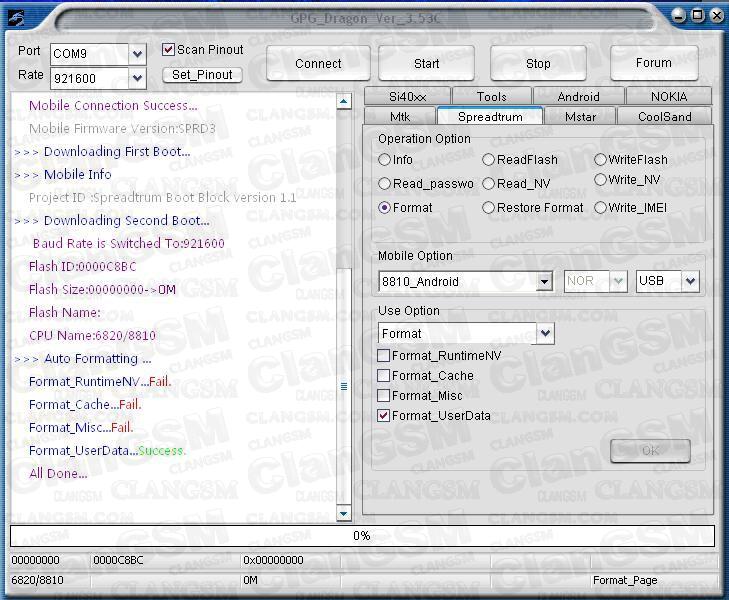Choose the Read_NV operation
729x600 pixels.
point(488,184)
